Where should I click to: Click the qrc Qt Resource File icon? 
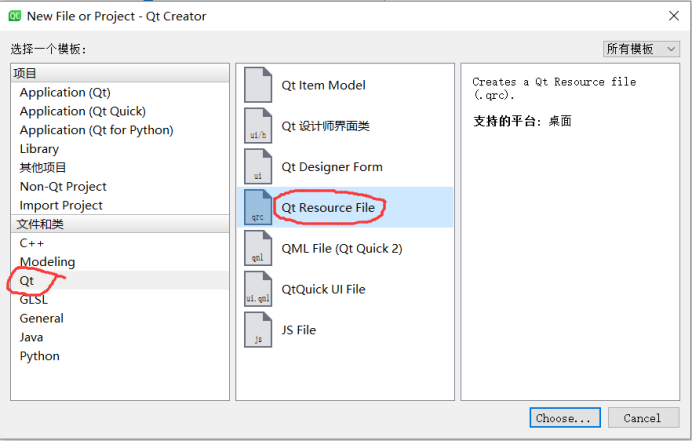click(x=258, y=207)
